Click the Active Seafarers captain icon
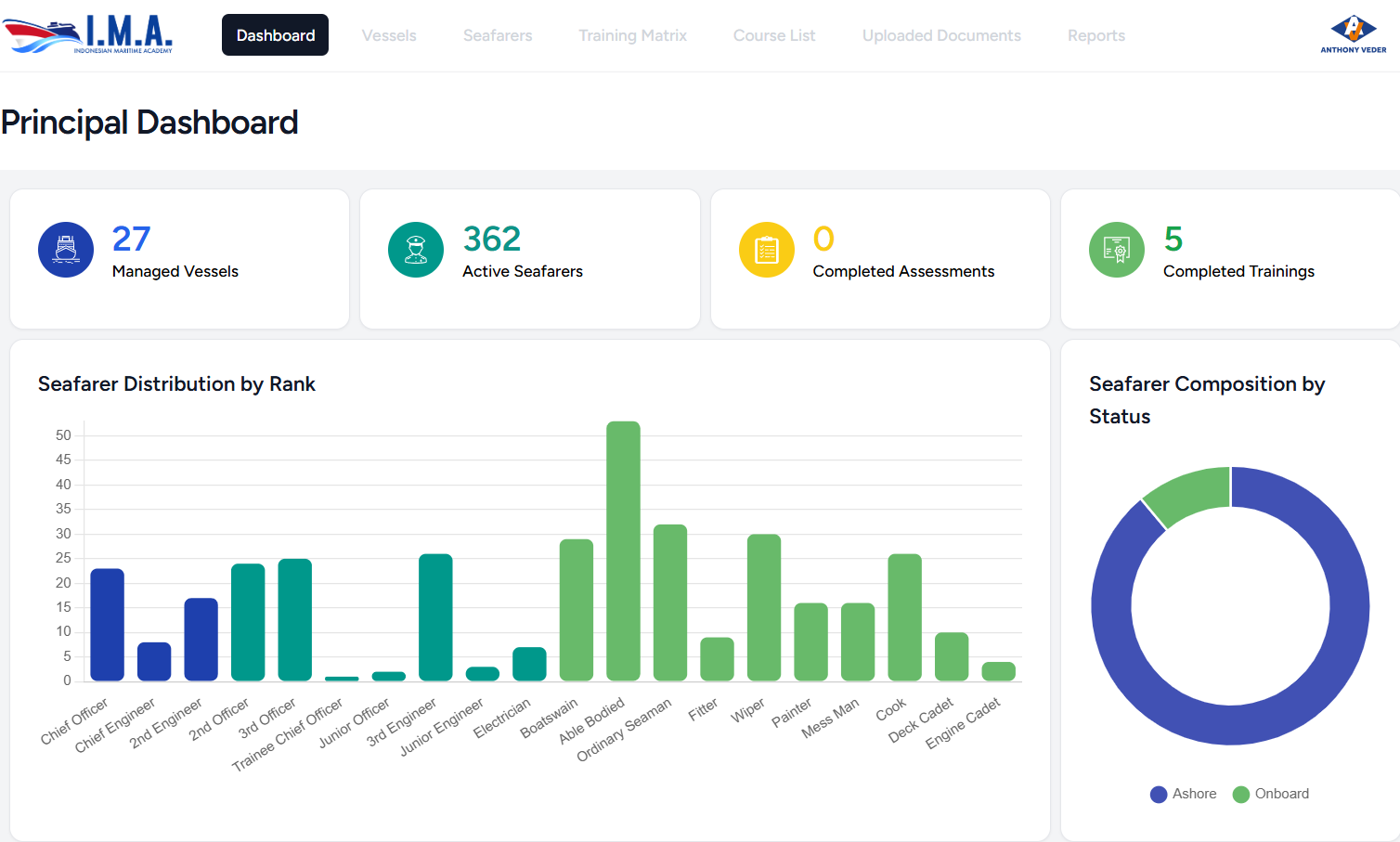 pos(416,250)
